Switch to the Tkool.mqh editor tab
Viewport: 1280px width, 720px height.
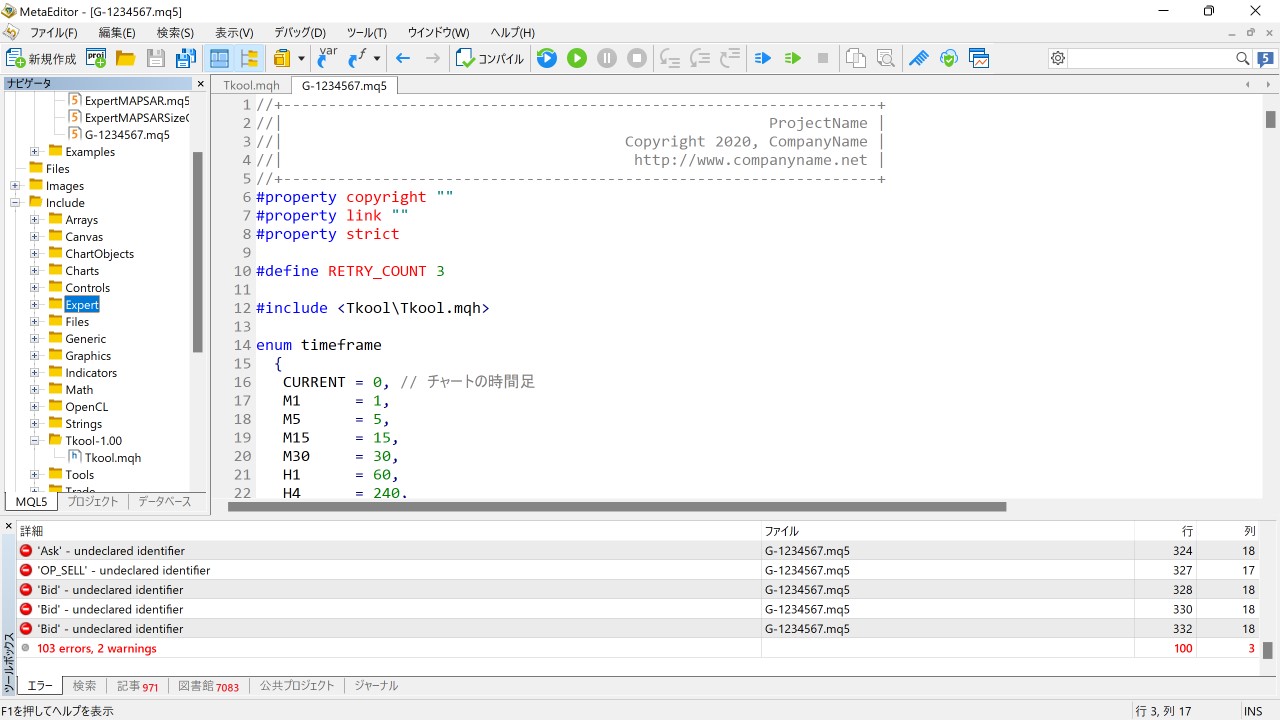[251, 86]
